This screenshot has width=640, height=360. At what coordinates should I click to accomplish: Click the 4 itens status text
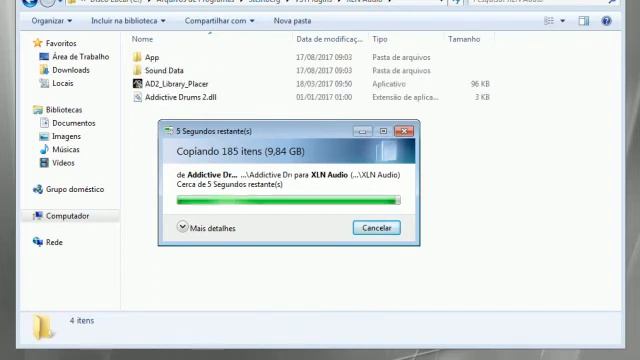[x=82, y=321]
